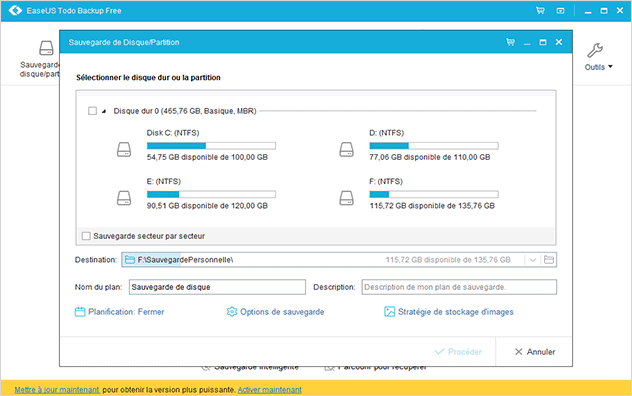Click the EaseUS logo in main title bar
632x396 pixels.
click(x=15, y=10)
